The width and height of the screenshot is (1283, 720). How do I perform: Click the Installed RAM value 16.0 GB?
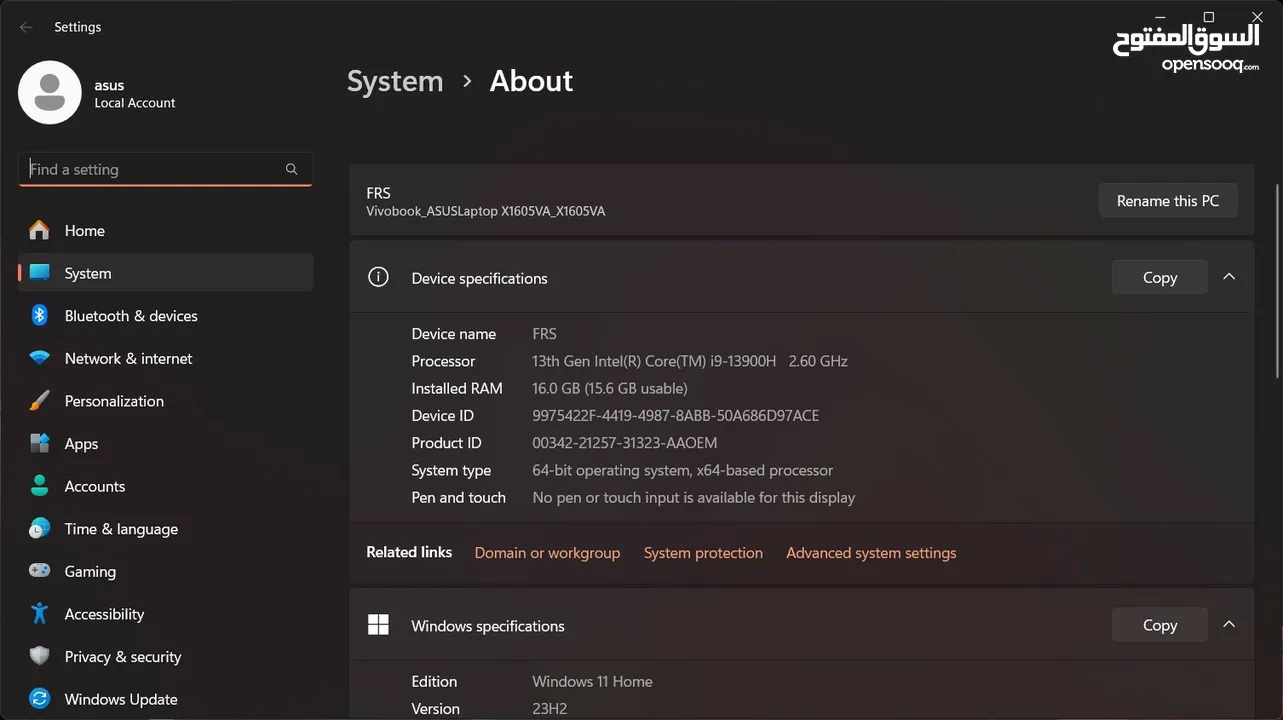[609, 388]
